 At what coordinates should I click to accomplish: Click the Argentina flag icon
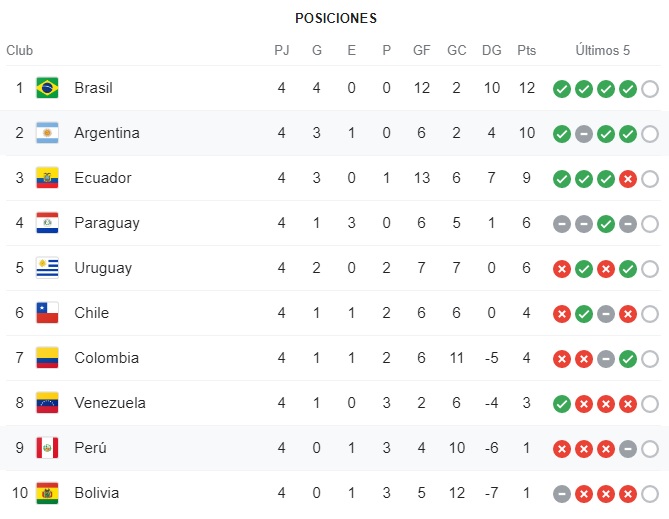[x=47, y=133]
